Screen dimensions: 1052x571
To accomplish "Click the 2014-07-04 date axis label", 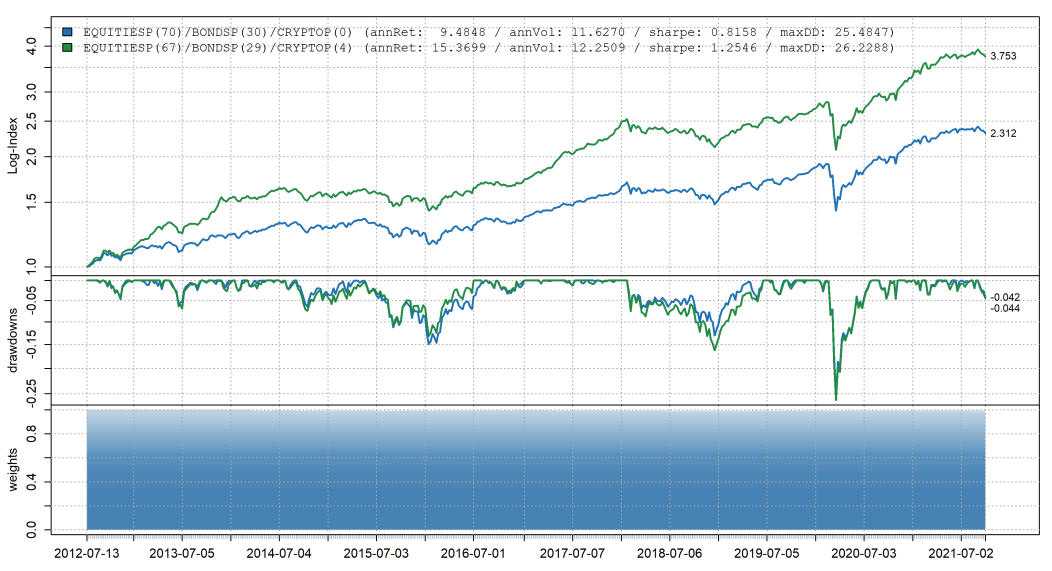I will point(278,551).
